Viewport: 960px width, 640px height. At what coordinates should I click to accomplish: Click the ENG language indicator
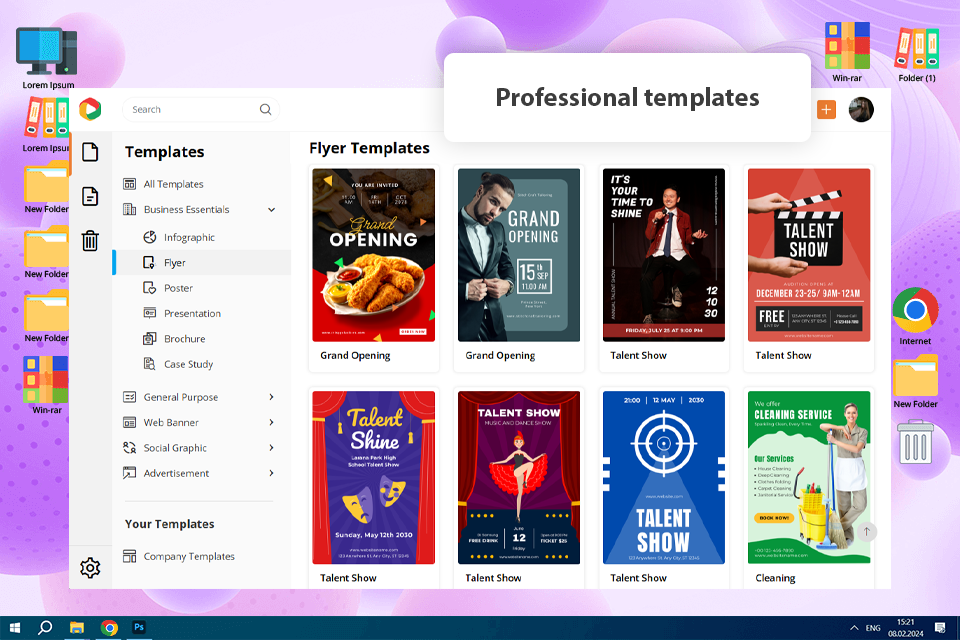point(873,628)
